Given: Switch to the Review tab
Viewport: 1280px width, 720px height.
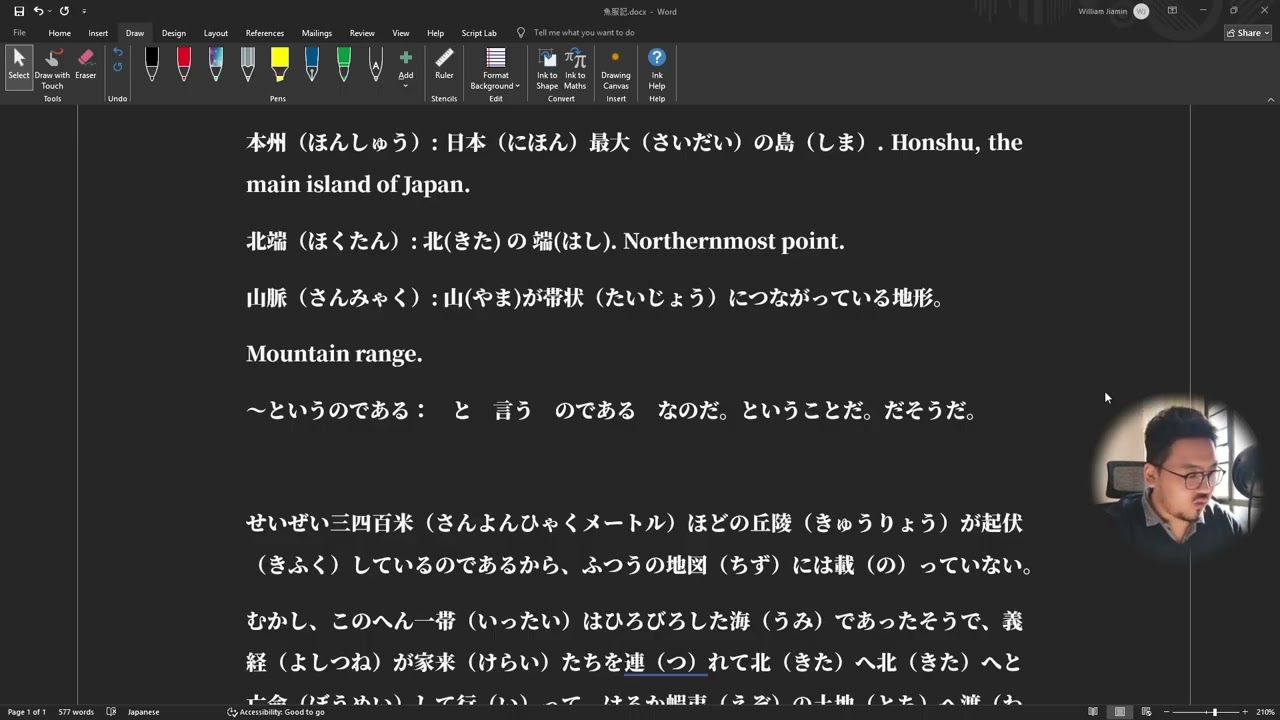Looking at the screenshot, I should pyautogui.click(x=362, y=33).
